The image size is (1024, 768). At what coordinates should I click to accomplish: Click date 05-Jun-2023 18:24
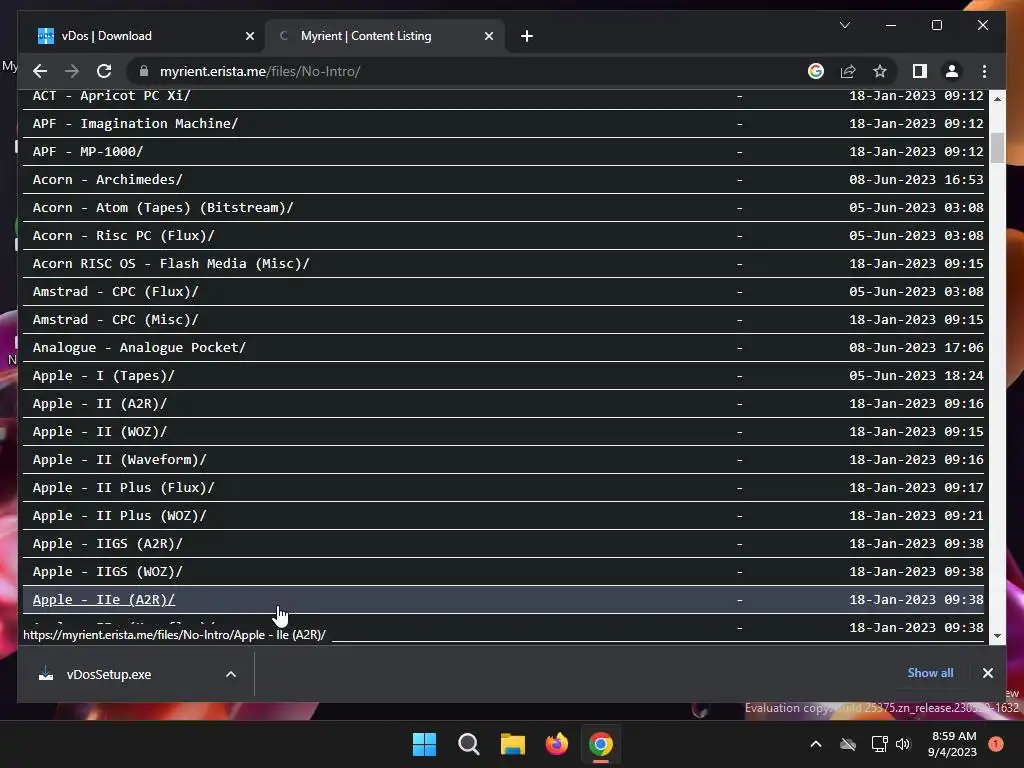pyautogui.click(x=916, y=376)
